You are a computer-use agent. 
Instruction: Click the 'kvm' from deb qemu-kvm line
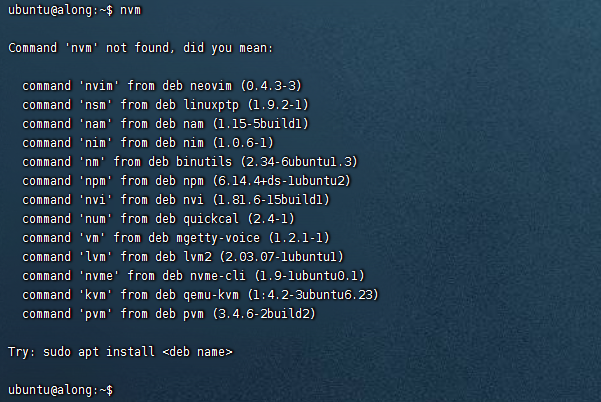(200, 295)
